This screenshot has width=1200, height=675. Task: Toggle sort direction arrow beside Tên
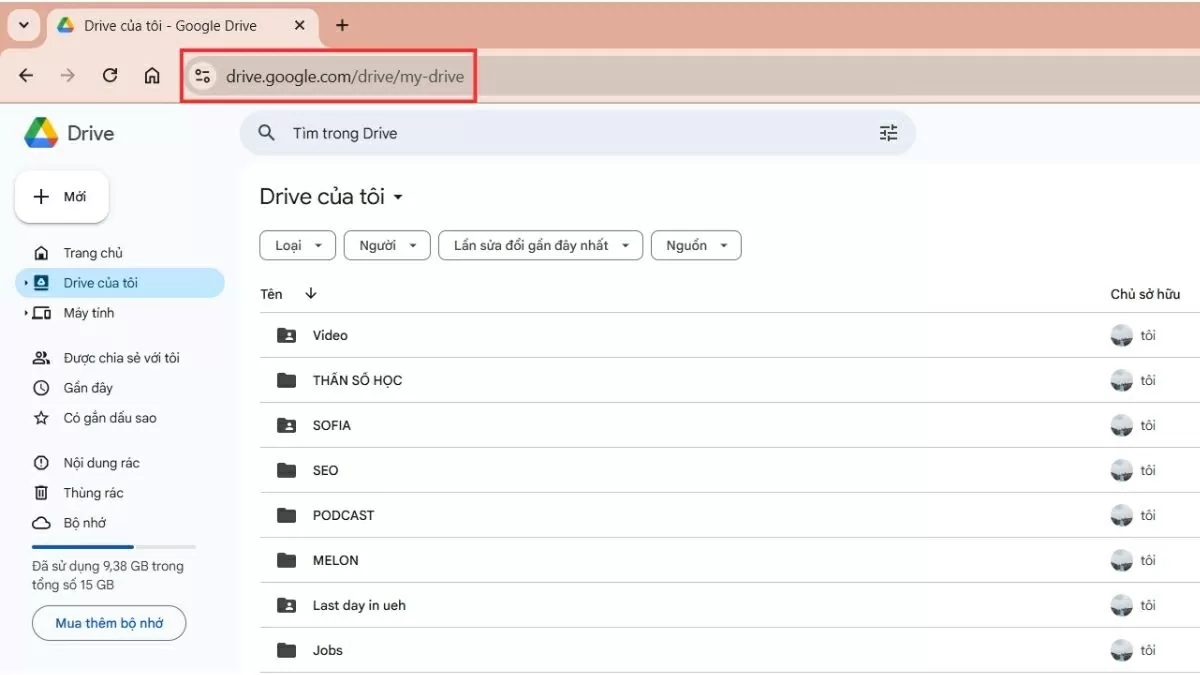pos(311,294)
